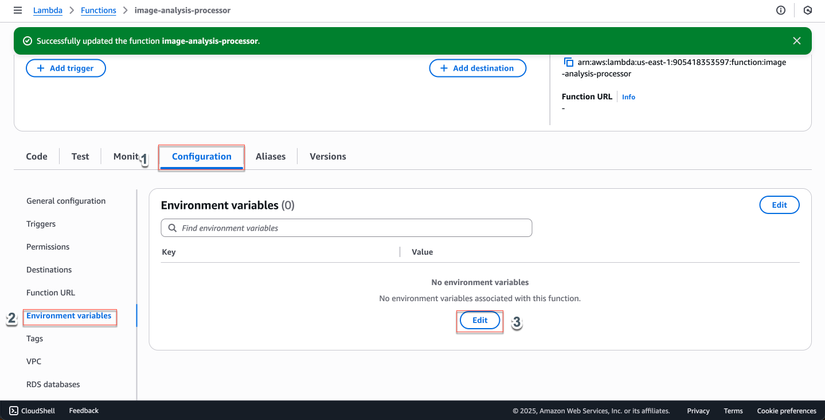Click the Find environment variables search field
This screenshot has height=420, width=825.
[347, 228]
